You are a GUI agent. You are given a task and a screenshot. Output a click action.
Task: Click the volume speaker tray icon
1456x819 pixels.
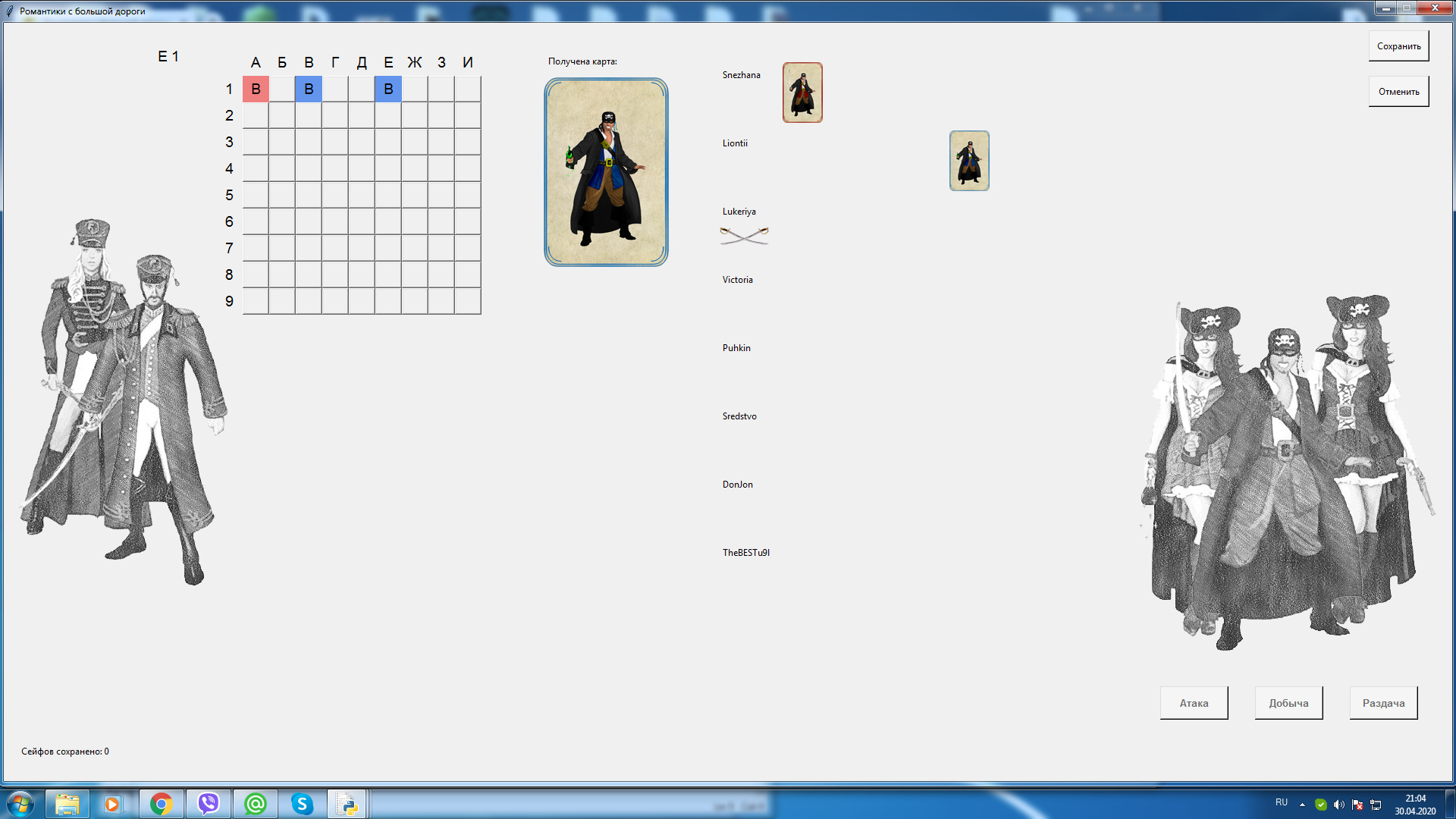click(1338, 805)
